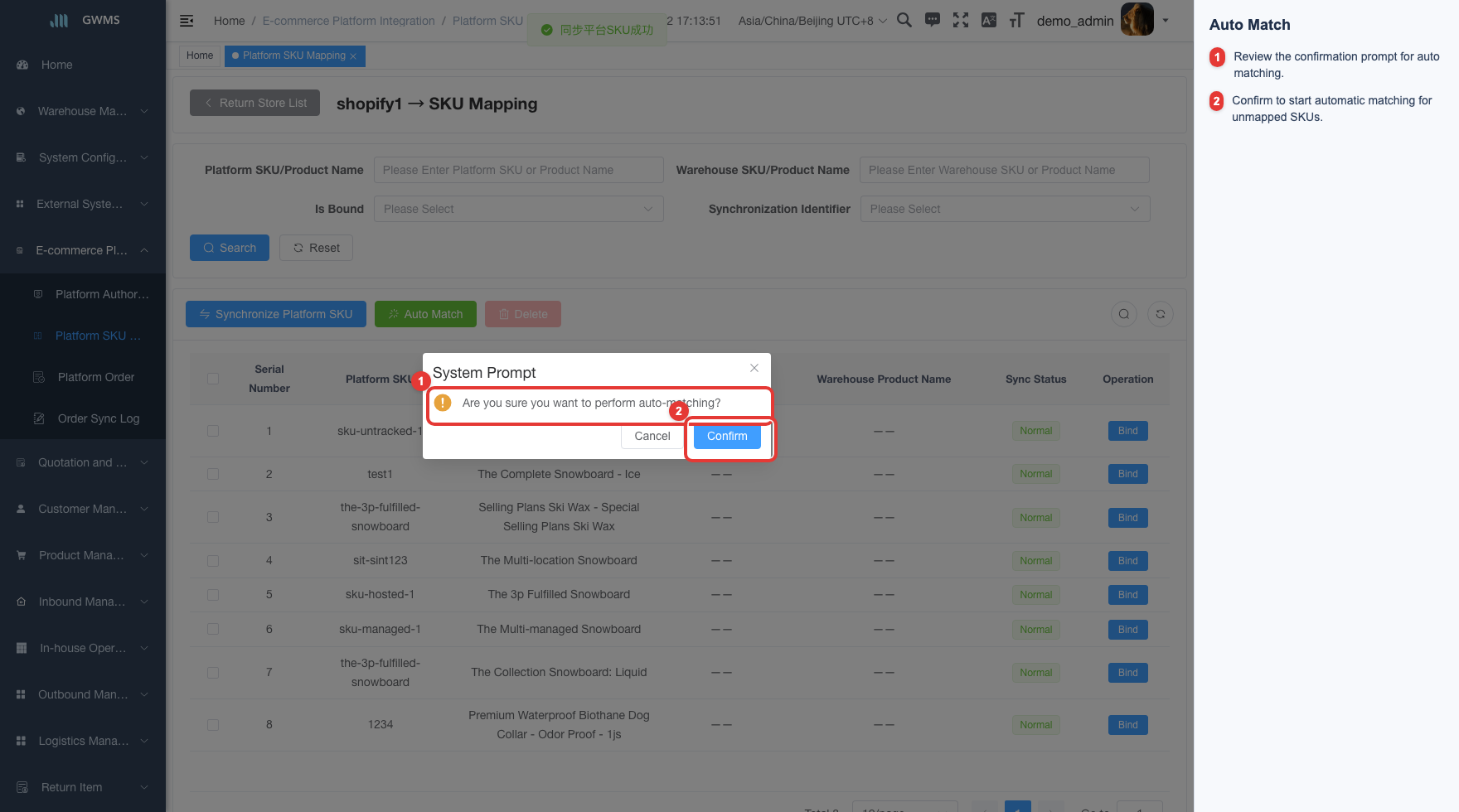Expand Inbound Management sidebar menu

(83, 602)
